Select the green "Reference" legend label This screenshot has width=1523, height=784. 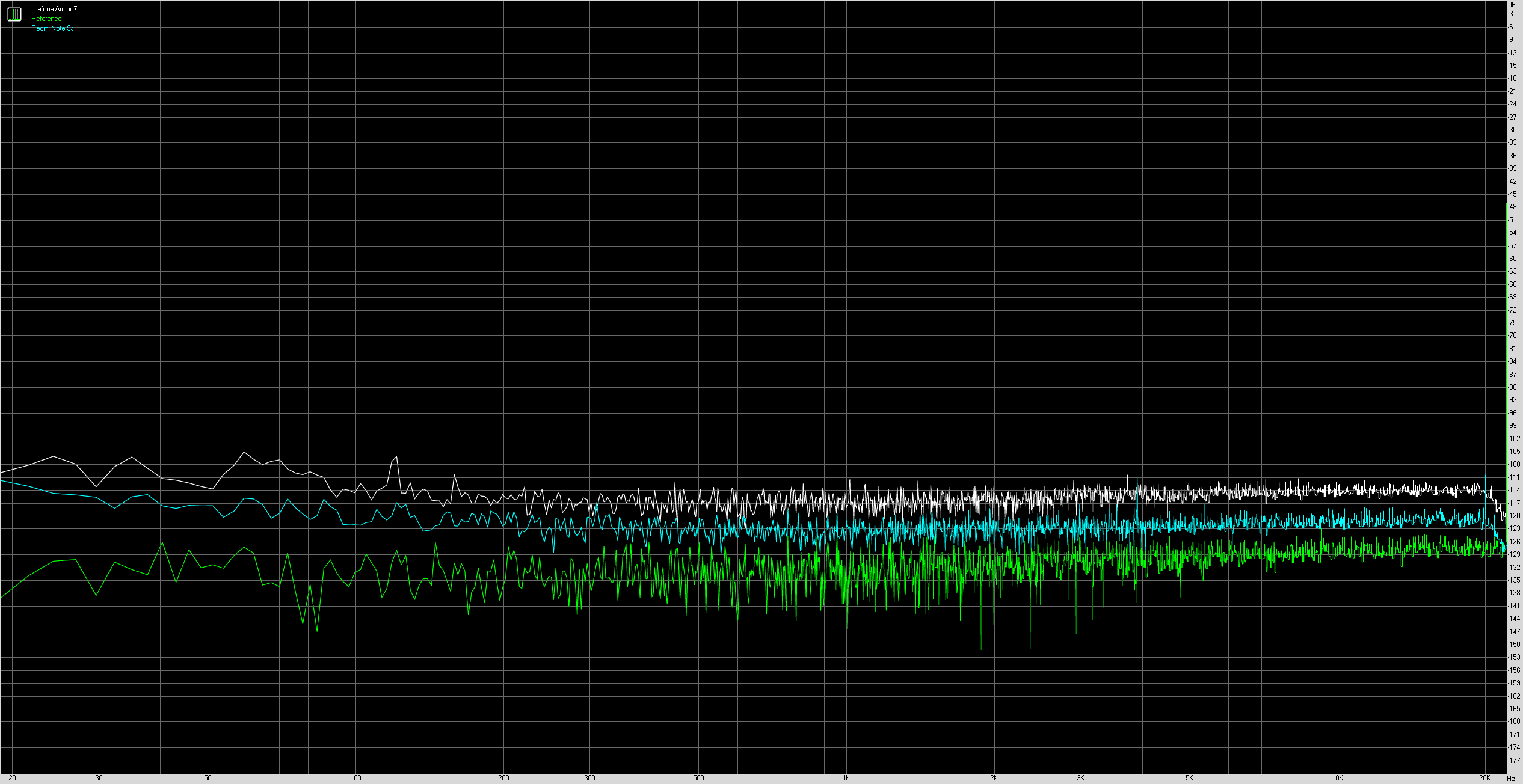coord(46,19)
